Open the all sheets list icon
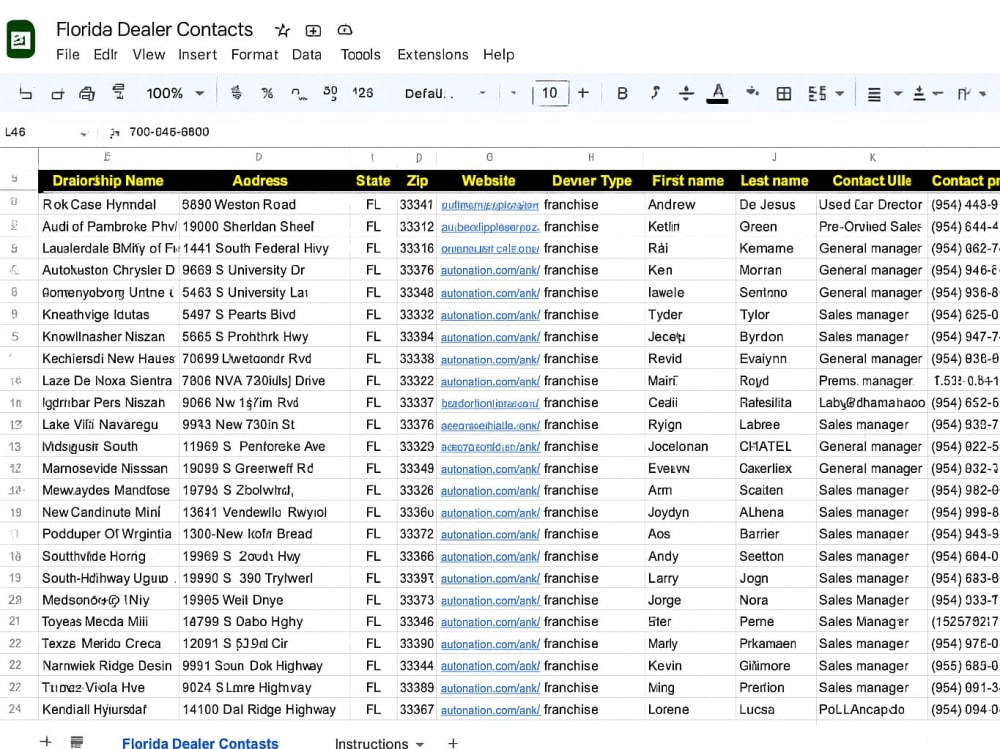Screen dimensions: 1000x749 (x=77, y=741)
